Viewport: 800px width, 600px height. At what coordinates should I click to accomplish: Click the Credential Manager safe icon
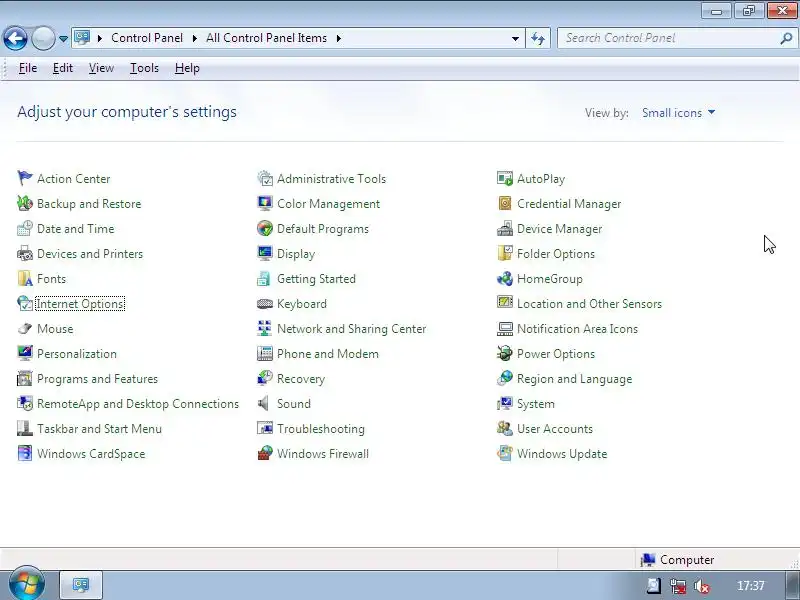505,203
